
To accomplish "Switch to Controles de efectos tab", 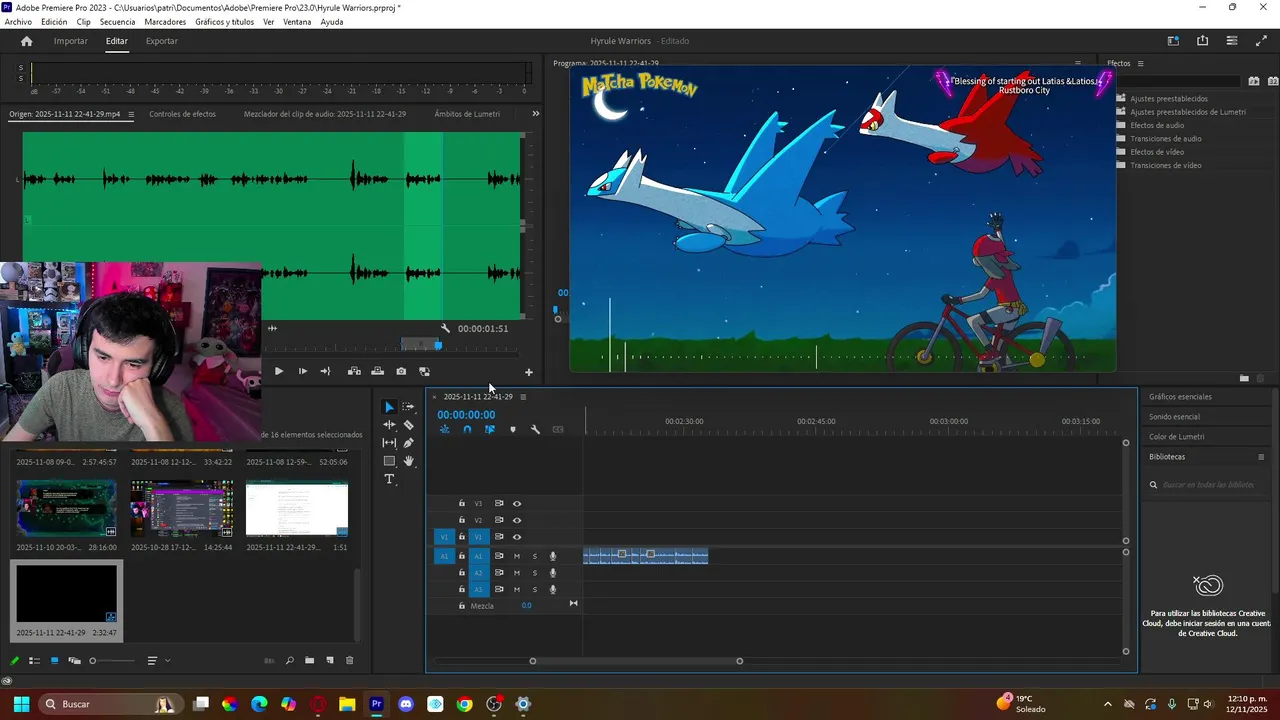I will [182, 114].
